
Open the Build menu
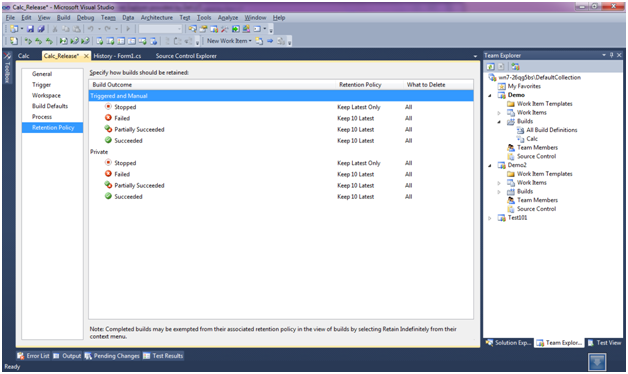[x=63, y=18]
